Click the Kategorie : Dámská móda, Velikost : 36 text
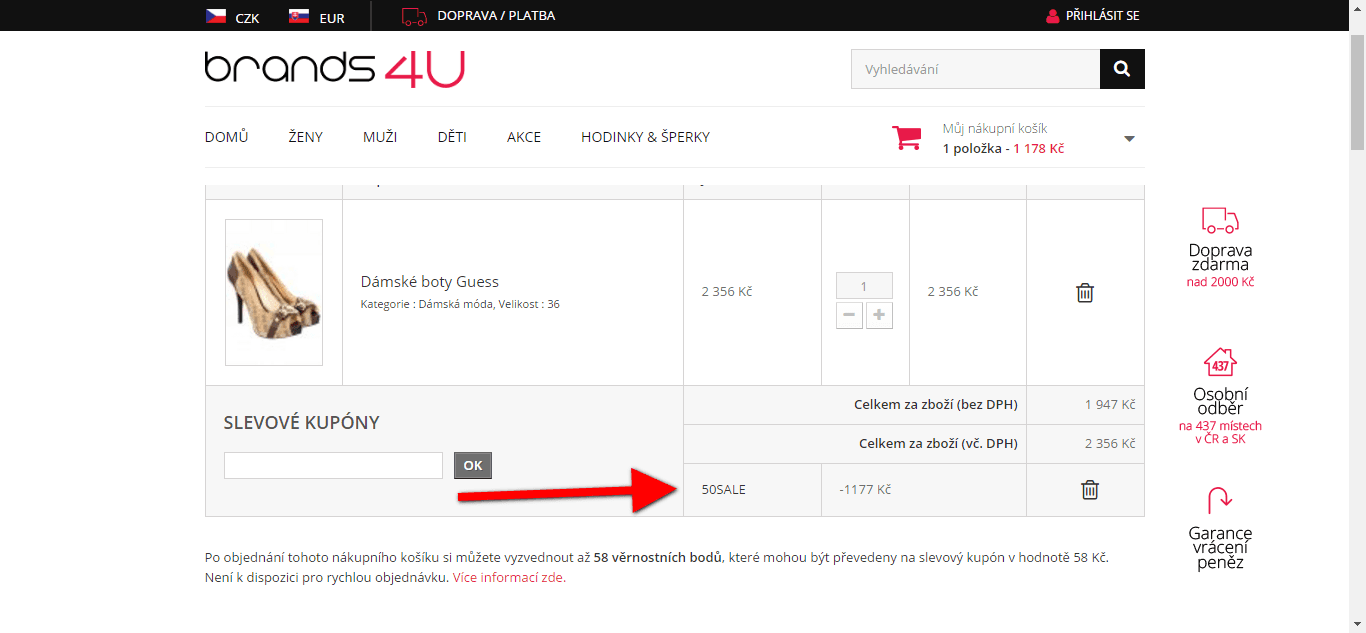Screen dimensions: 1366x633 pos(460,304)
